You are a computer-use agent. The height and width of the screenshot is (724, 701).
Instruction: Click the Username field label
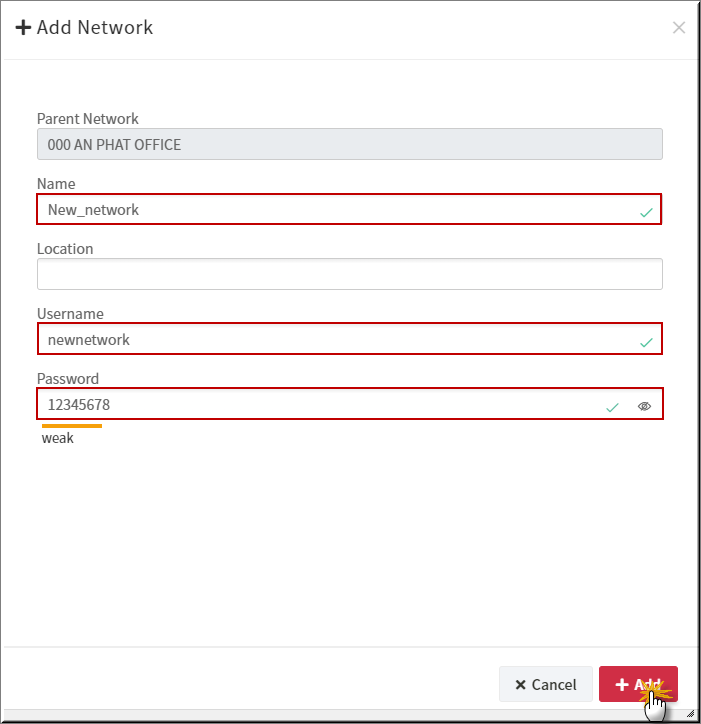tap(70, 314)
